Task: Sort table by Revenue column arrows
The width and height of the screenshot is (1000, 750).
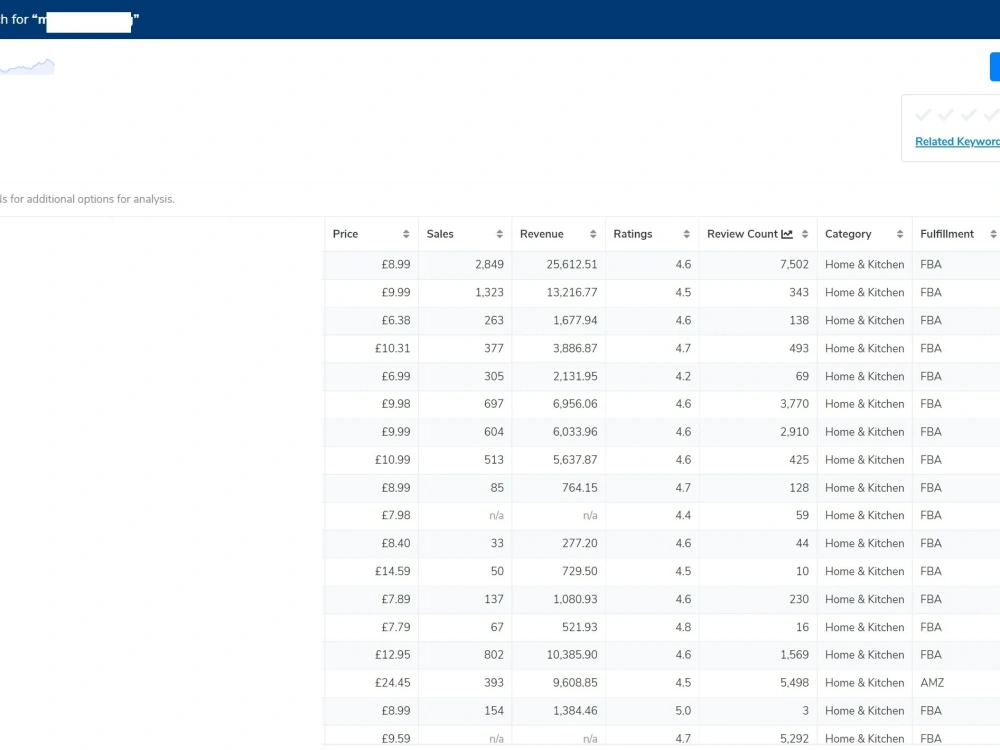Action: (592, 234)
